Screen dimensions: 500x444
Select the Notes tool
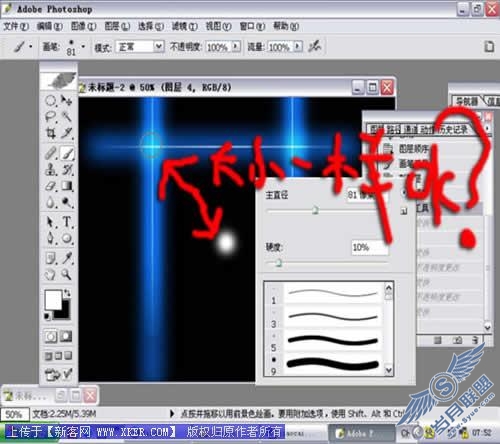pyautogui.click(x=50, y=258)
